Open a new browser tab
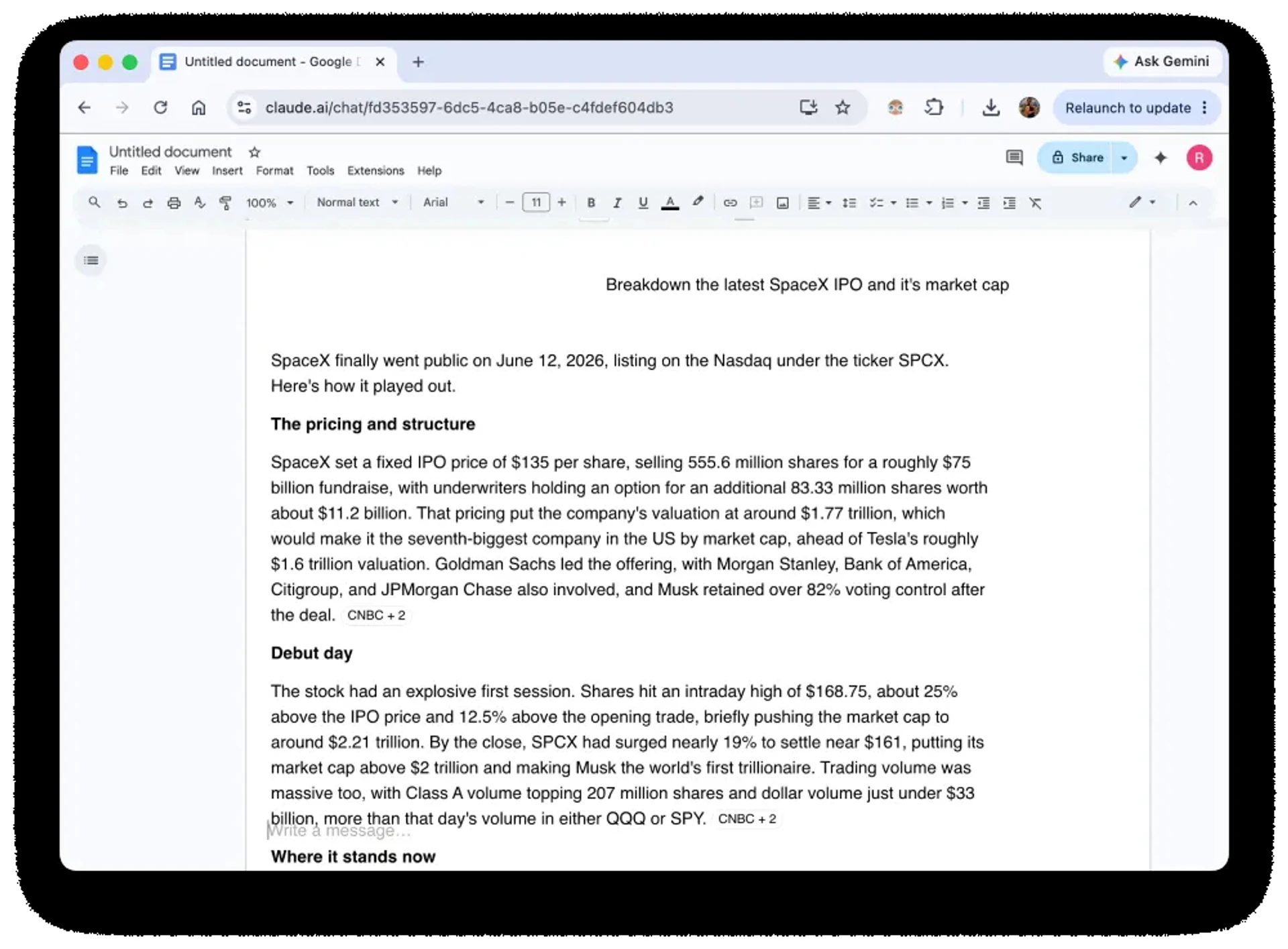Viewport: 1288px width, 949px height. coord(418,62)
